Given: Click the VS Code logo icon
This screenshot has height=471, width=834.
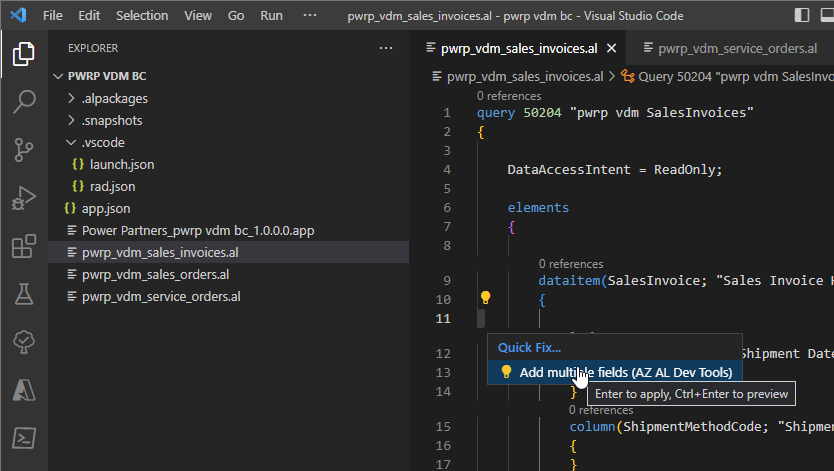Looking at the screenshot, I should 18,15.
